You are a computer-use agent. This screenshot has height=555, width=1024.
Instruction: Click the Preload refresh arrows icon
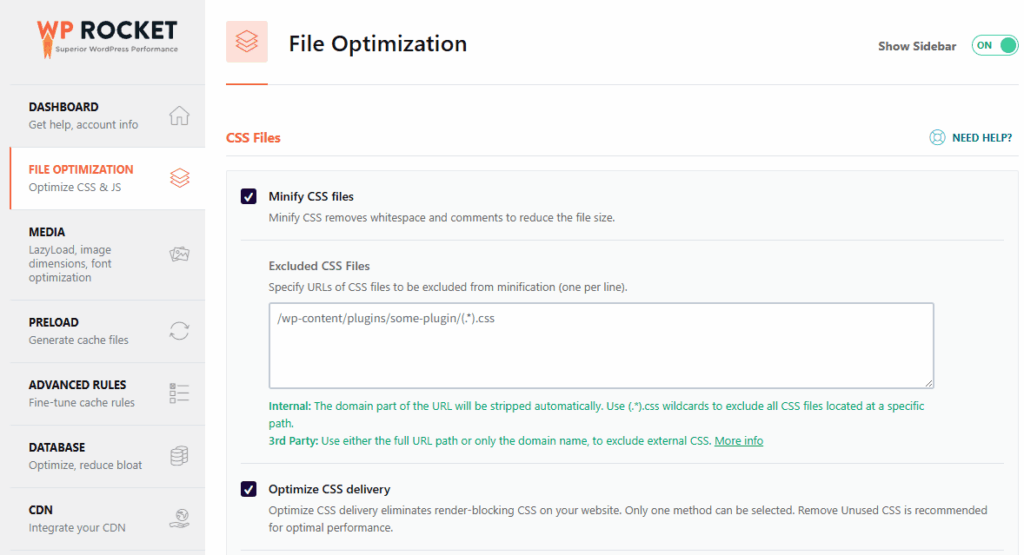coord(179,331)
